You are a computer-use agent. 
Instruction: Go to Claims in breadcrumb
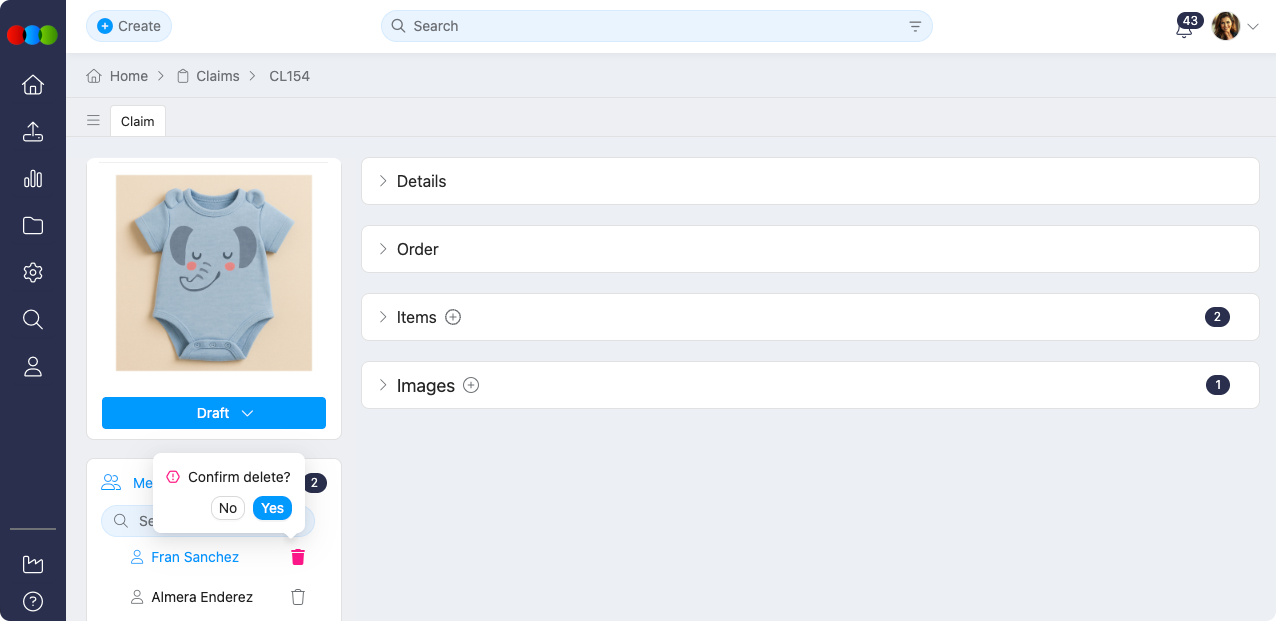217,76
